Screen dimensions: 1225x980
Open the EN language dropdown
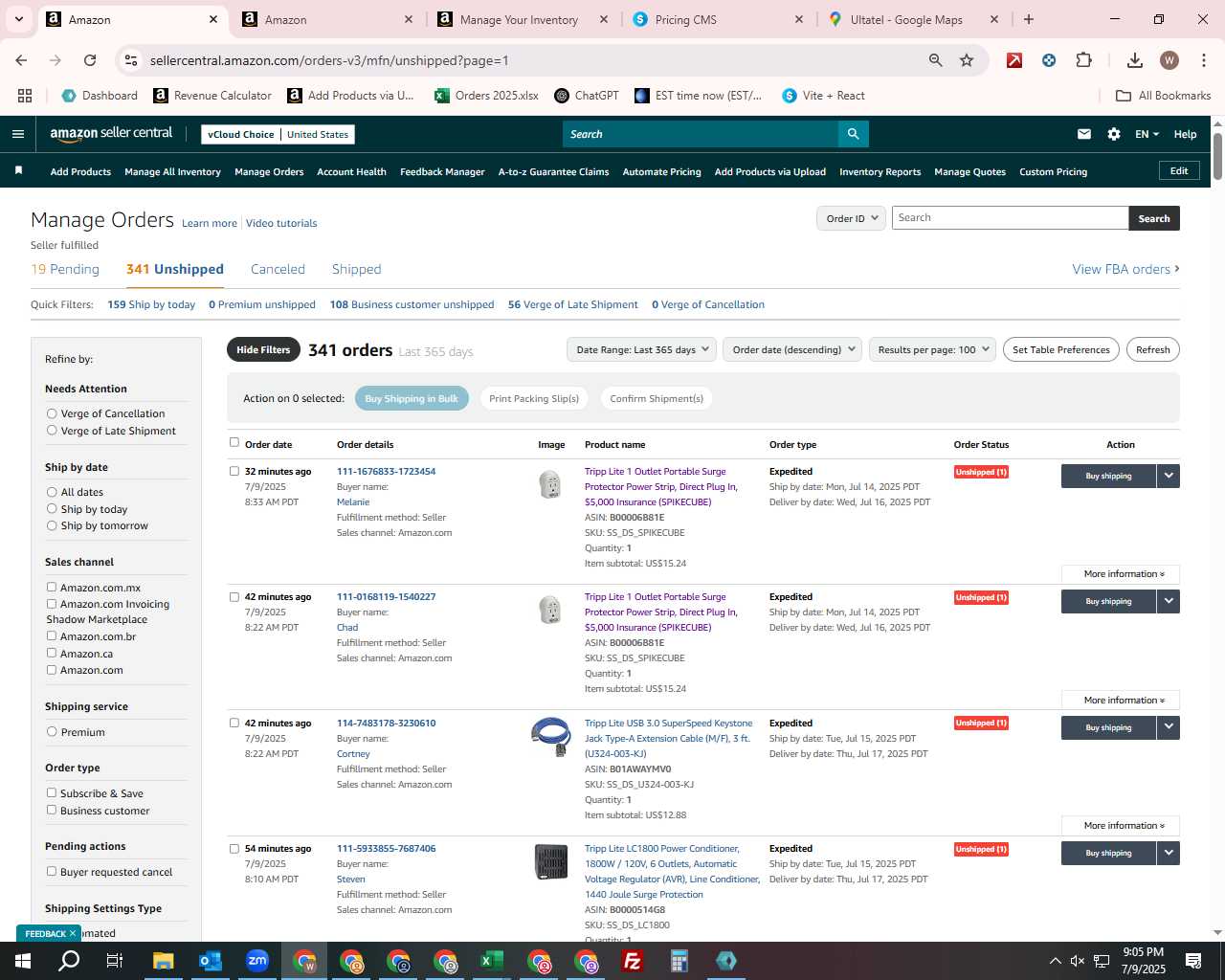tap(1147, 134)
